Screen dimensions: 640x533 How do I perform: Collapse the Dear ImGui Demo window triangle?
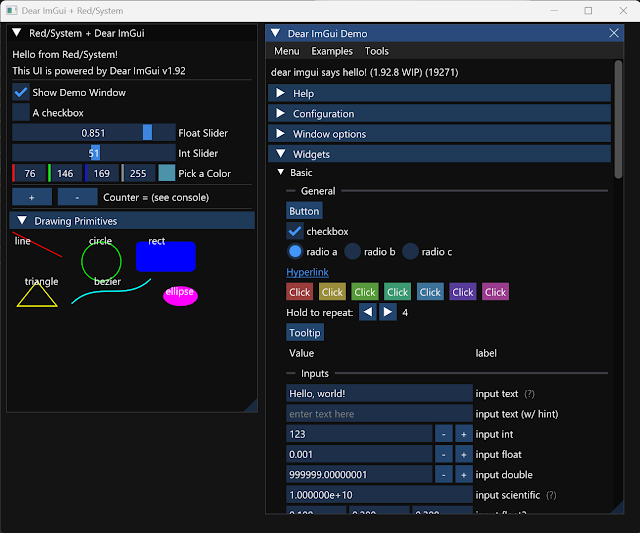[x=276, y=33]
